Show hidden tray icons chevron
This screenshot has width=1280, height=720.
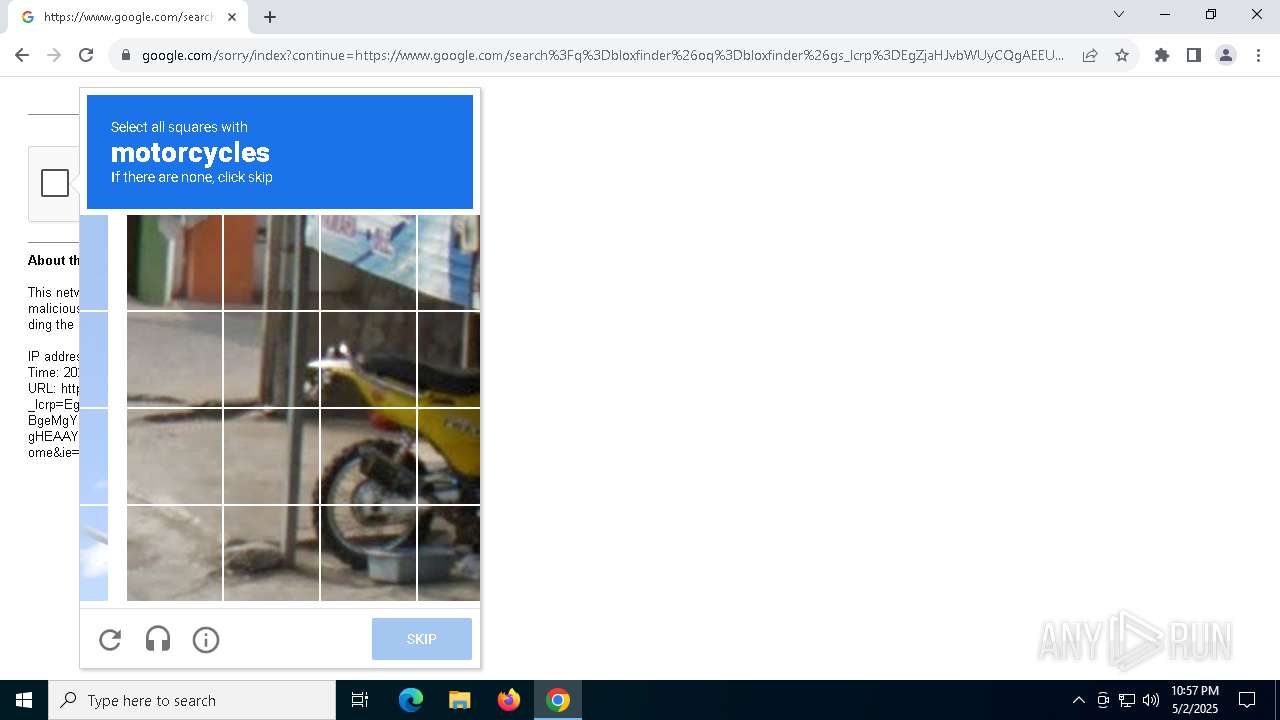[x=1078, y=700]
